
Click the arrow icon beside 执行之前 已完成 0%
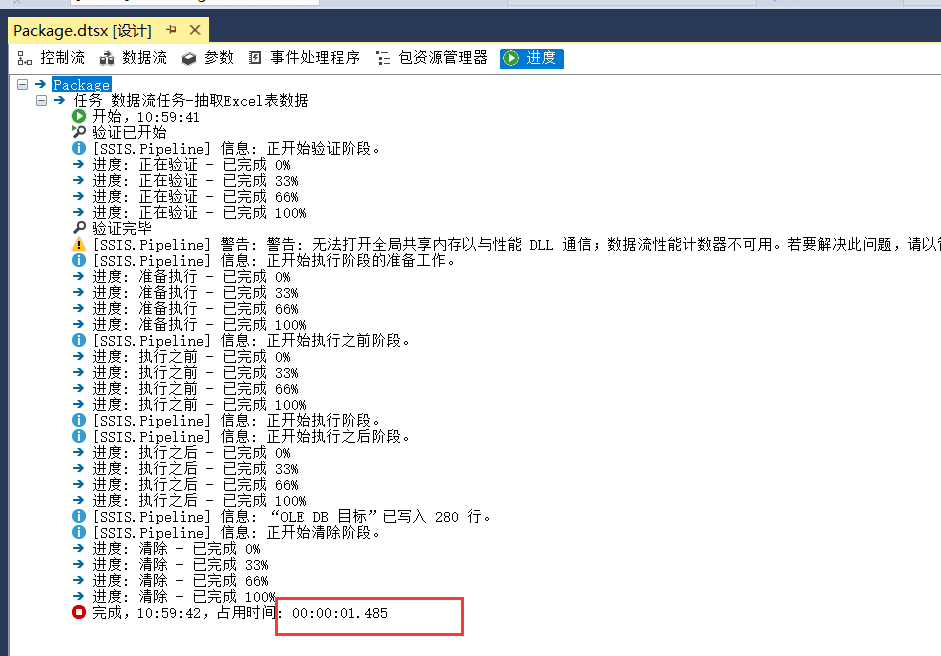pos(79,356)
